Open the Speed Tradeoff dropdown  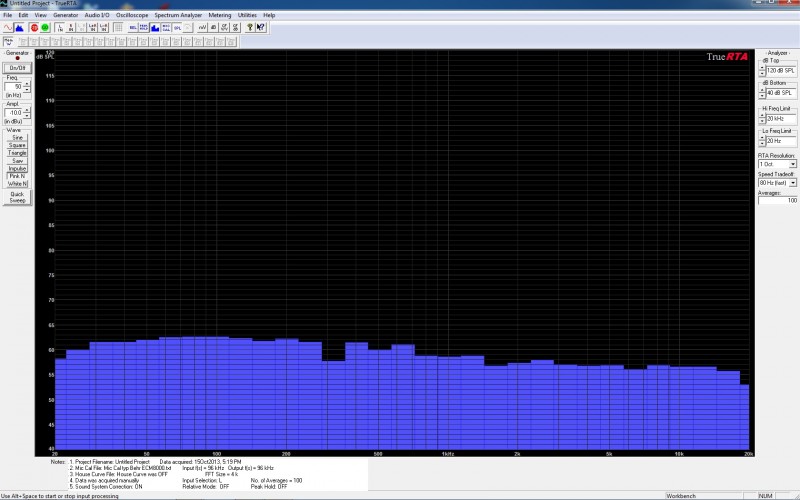click(793, 183)
